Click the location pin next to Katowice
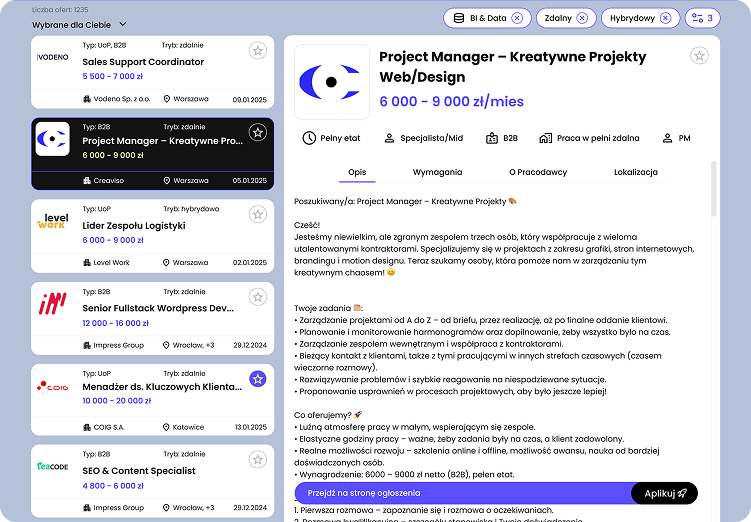 click(166, 427)
